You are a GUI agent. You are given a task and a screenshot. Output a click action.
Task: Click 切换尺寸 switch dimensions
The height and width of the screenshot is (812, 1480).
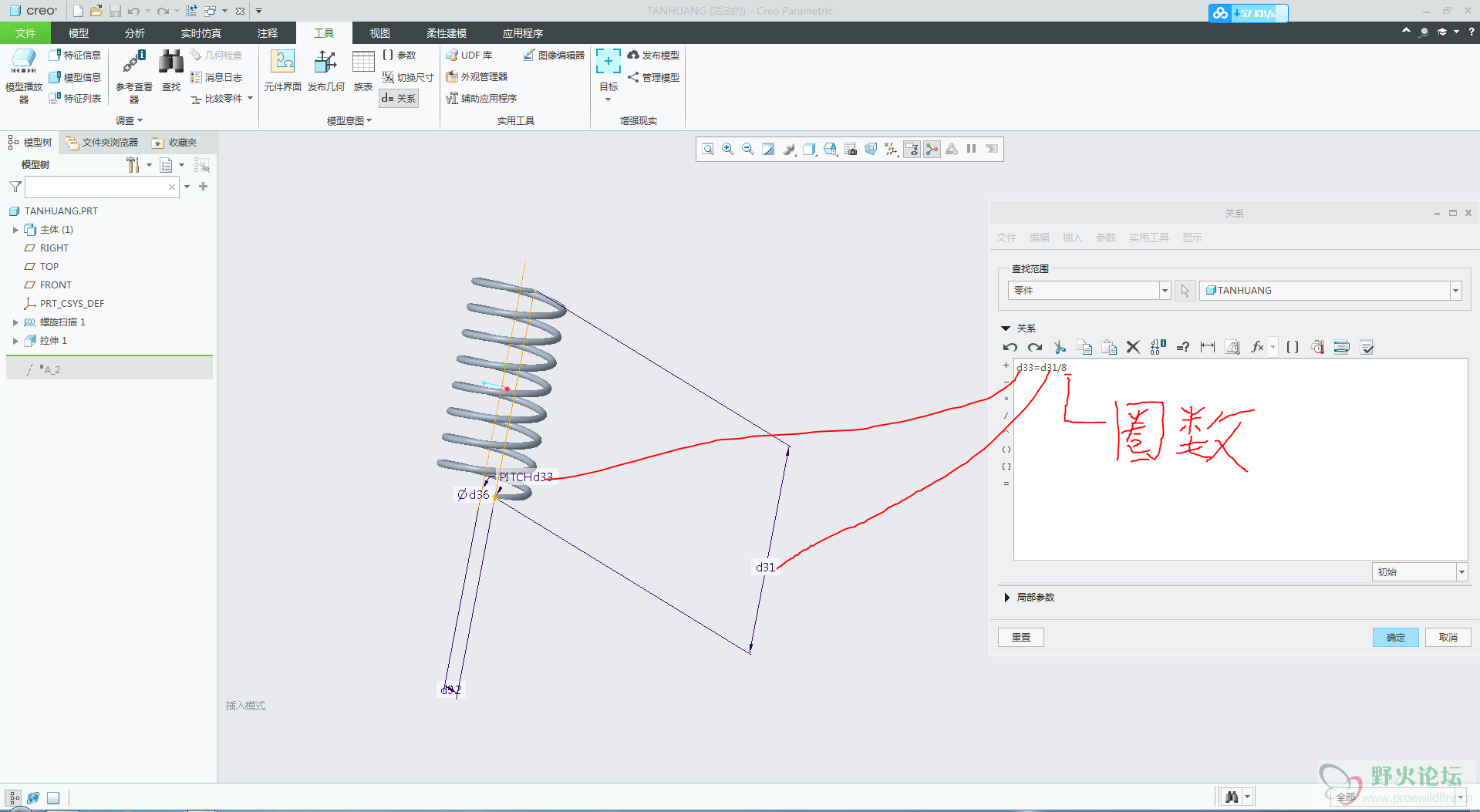pos(408,77)
